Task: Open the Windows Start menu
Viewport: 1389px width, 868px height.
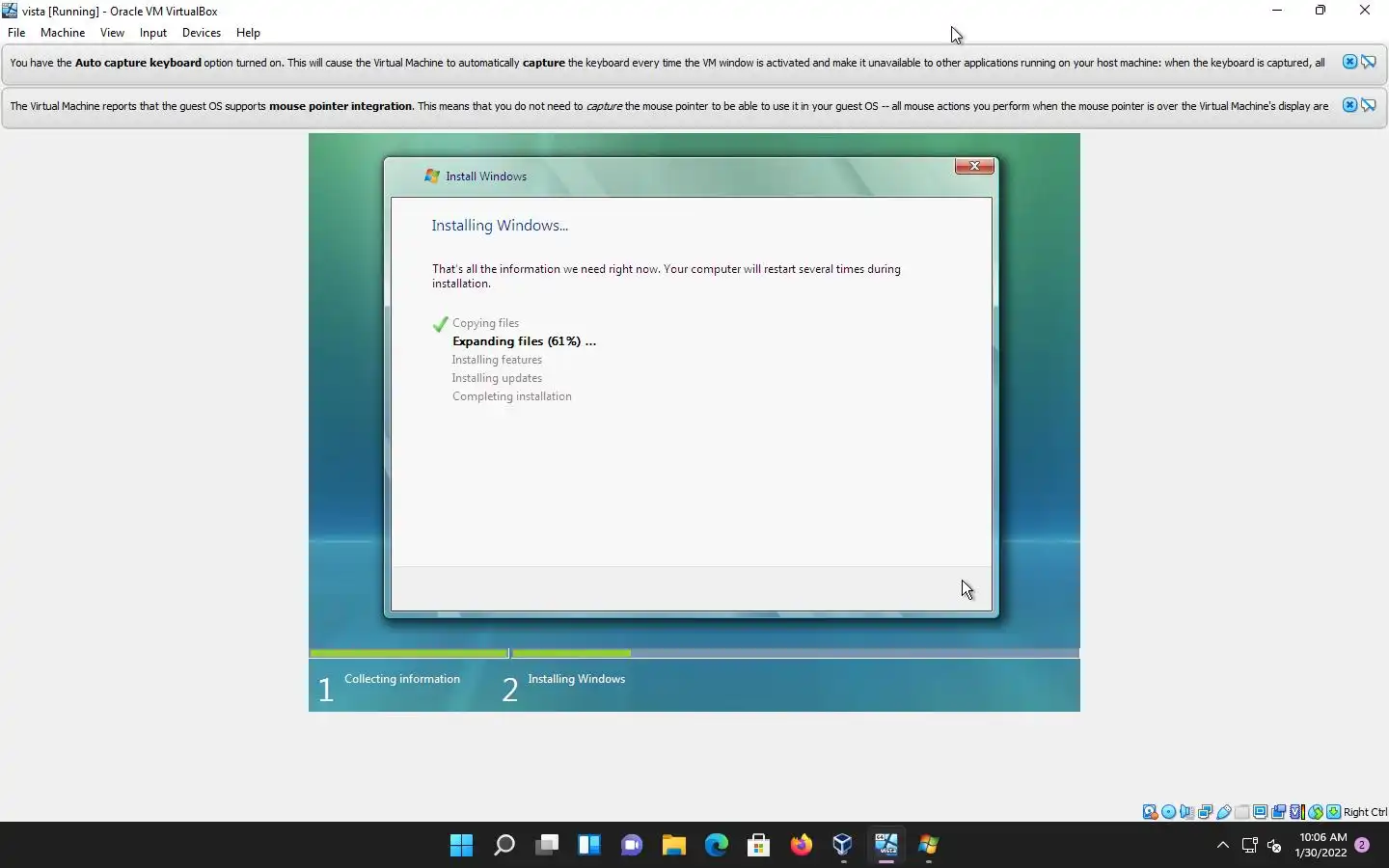Action: click(x=461, y=846)
